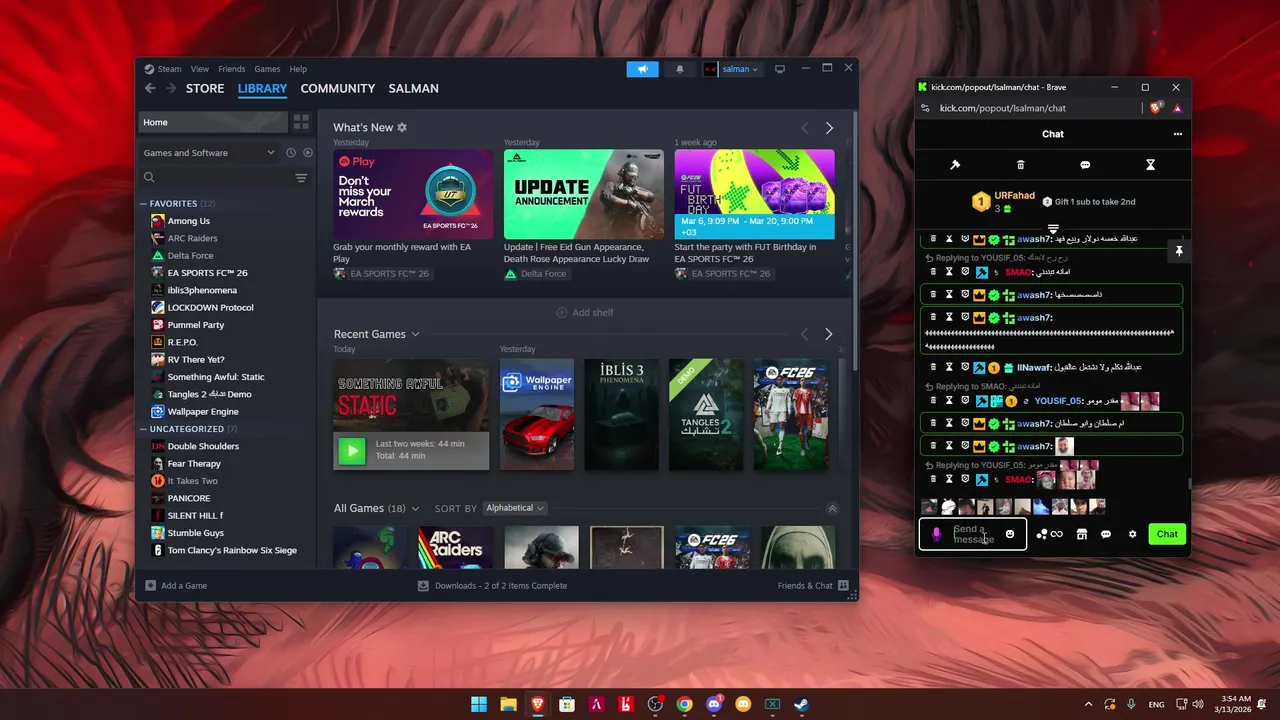Viewport: 1280px width, 720px height.
Task: Sort library by recent activity clock icon
Action: coord(291,153)
